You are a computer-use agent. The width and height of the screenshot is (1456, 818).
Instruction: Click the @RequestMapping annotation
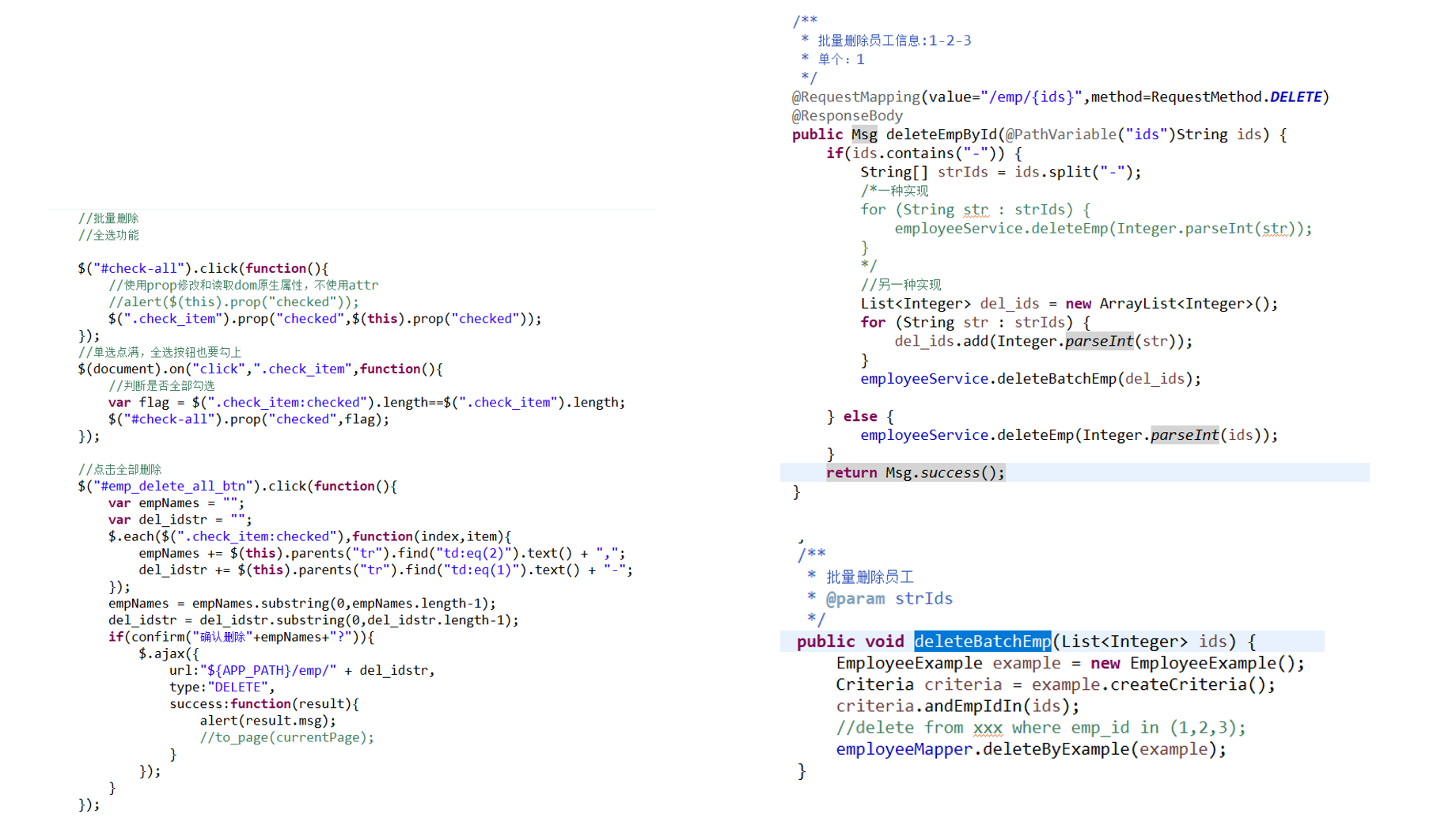(855, 97)
